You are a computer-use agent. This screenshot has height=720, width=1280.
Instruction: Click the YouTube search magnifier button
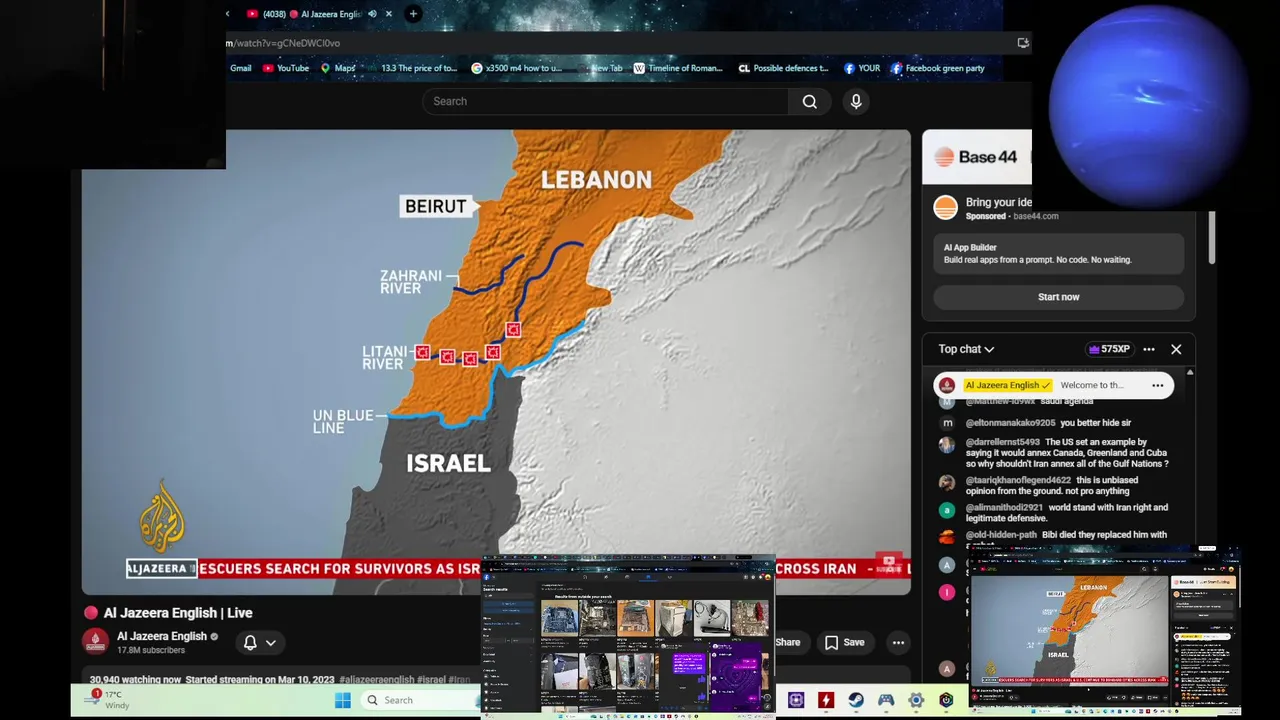coord(810,101)
